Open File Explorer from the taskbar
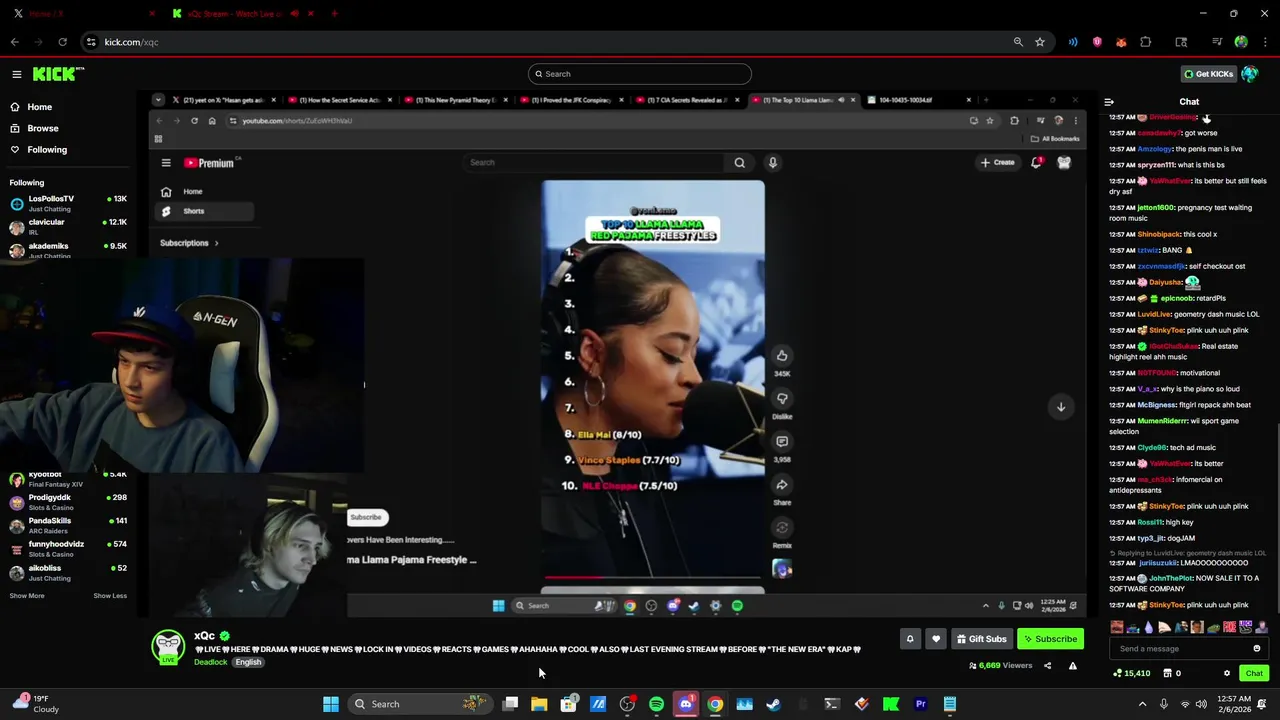The image size is (1280, 720). coord(539,704)
